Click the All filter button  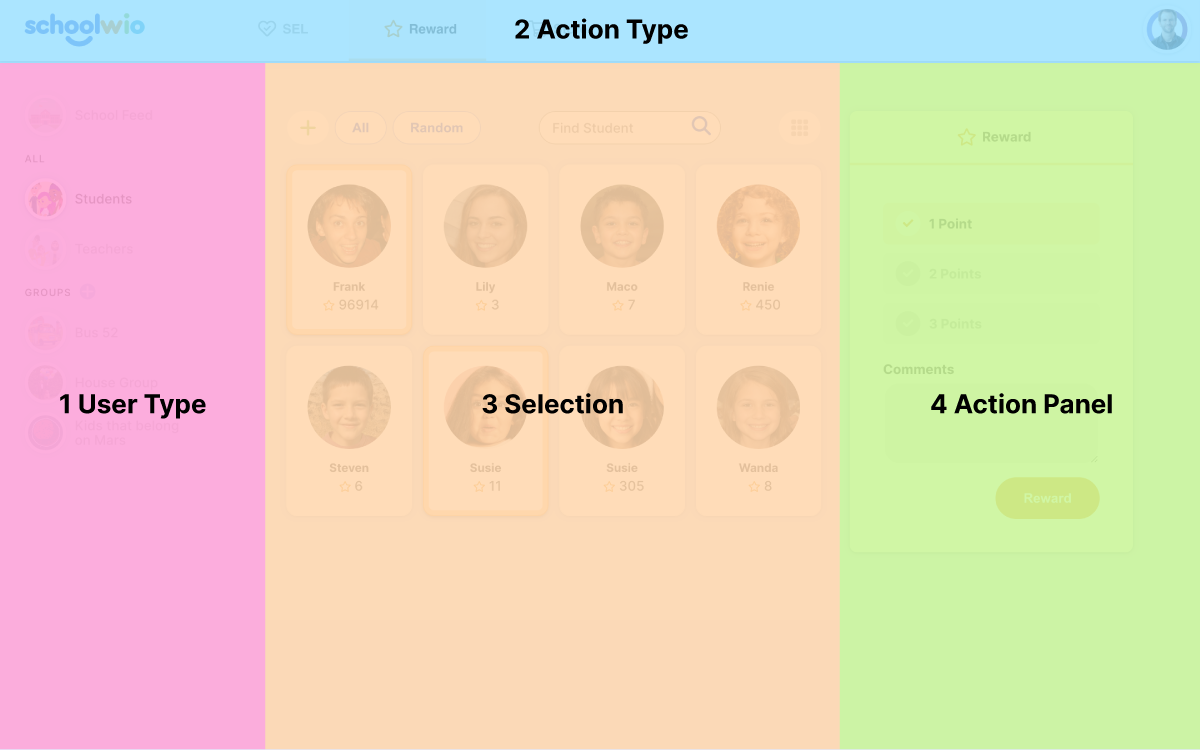click(360, 128)
